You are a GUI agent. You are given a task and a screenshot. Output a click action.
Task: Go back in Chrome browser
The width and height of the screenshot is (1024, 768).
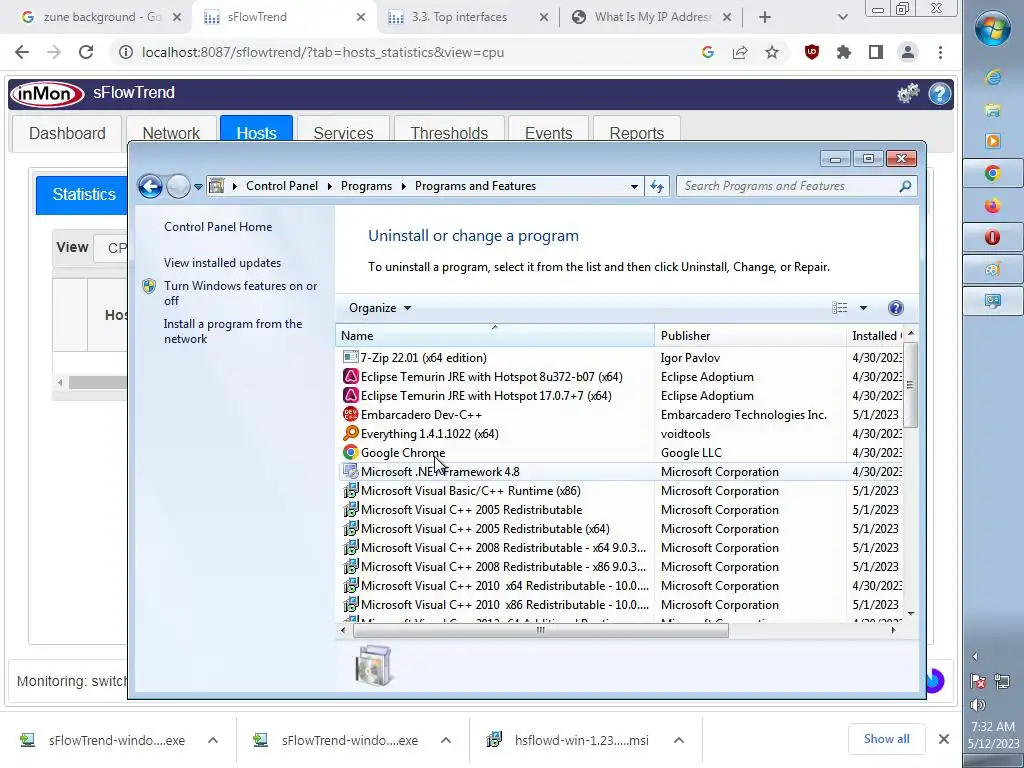(22, 52)
